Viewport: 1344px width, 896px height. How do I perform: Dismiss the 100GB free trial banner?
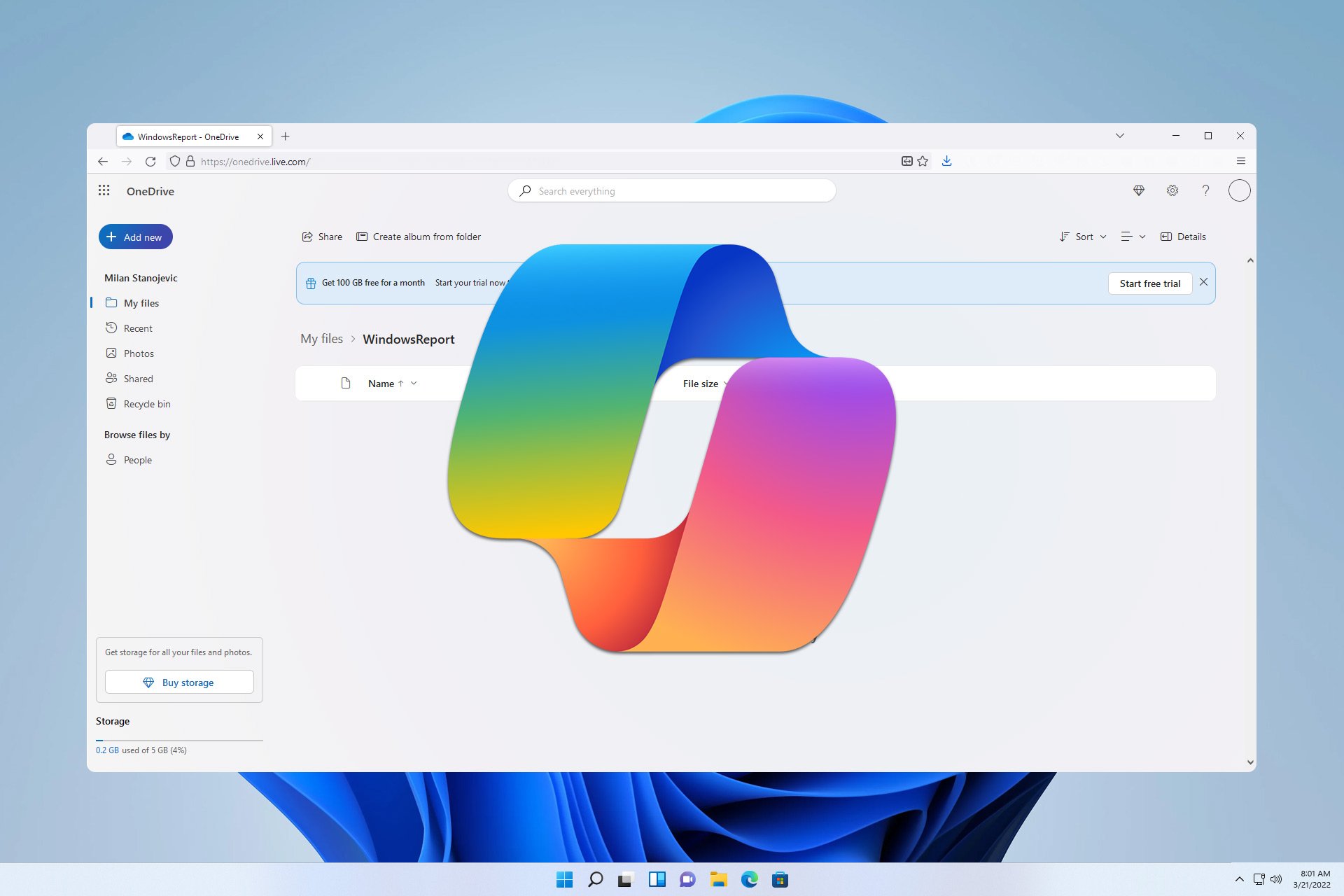tap(1203, 281)
